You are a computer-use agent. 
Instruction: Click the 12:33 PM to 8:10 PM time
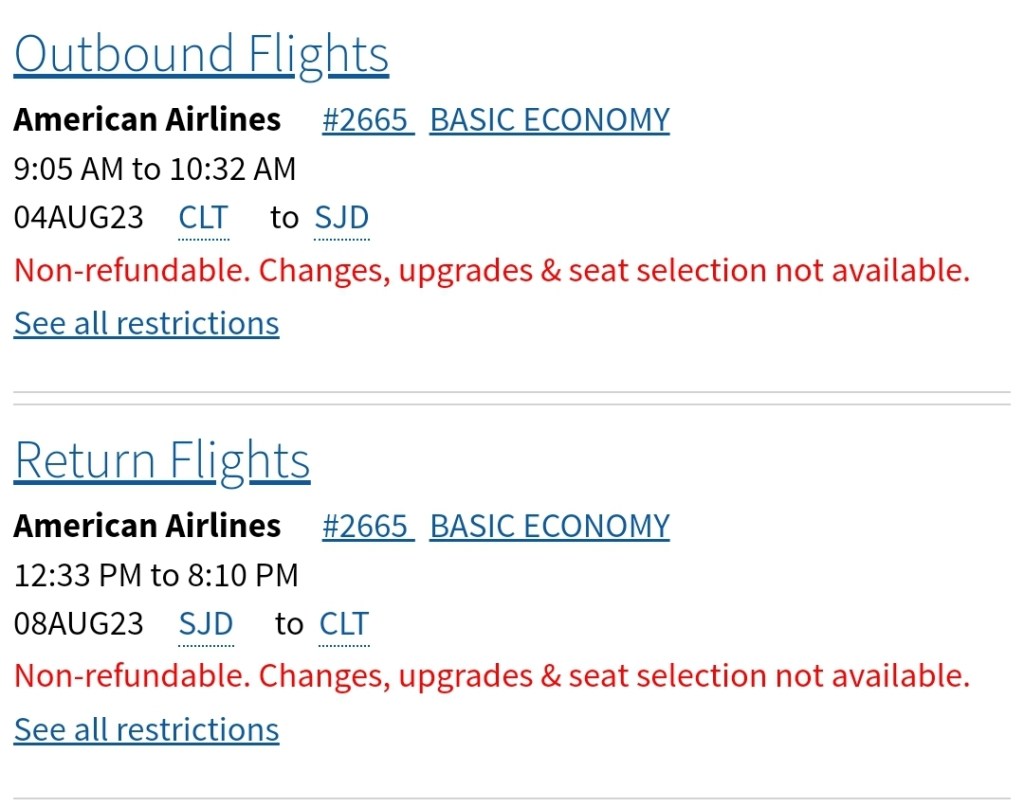coord(156,575)
